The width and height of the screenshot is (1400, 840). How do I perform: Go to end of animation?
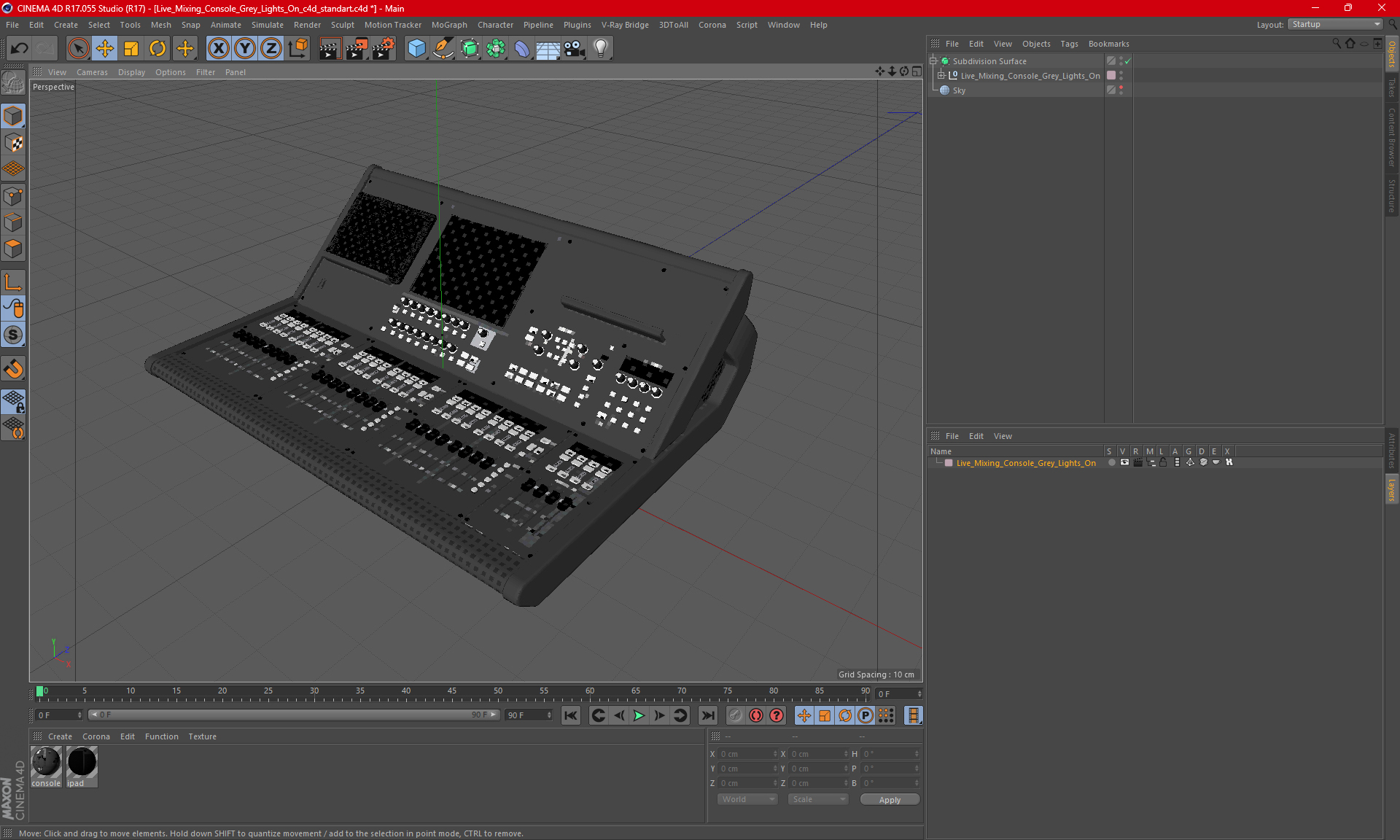point(707,715)
